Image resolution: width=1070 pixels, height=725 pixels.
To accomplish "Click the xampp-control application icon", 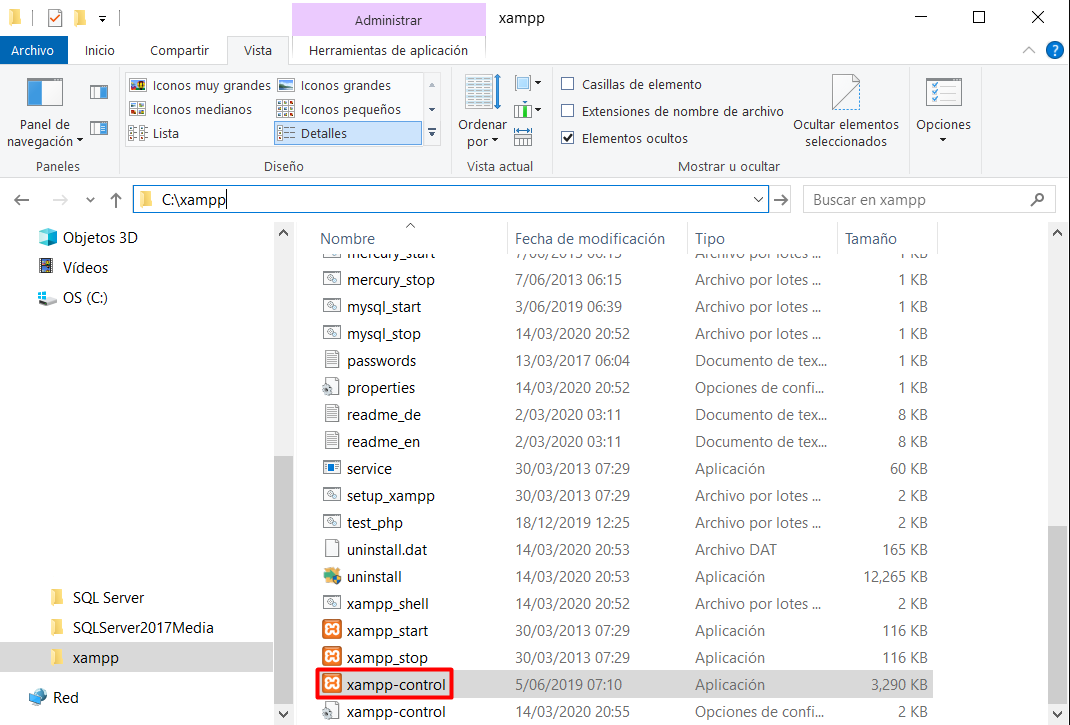I will (x=332, y=685).
